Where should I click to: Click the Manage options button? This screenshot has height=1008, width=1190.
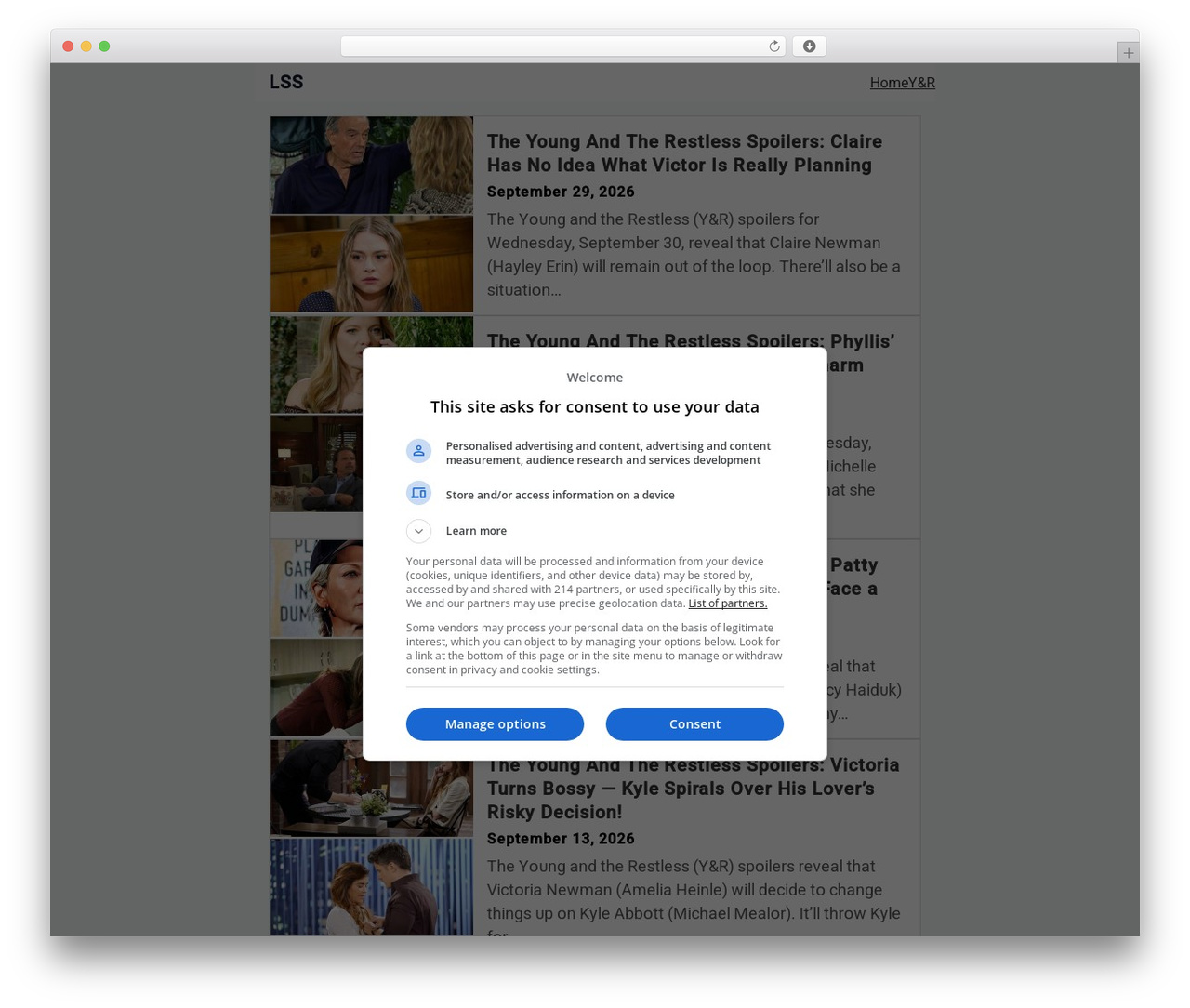[x=495, y=724]
